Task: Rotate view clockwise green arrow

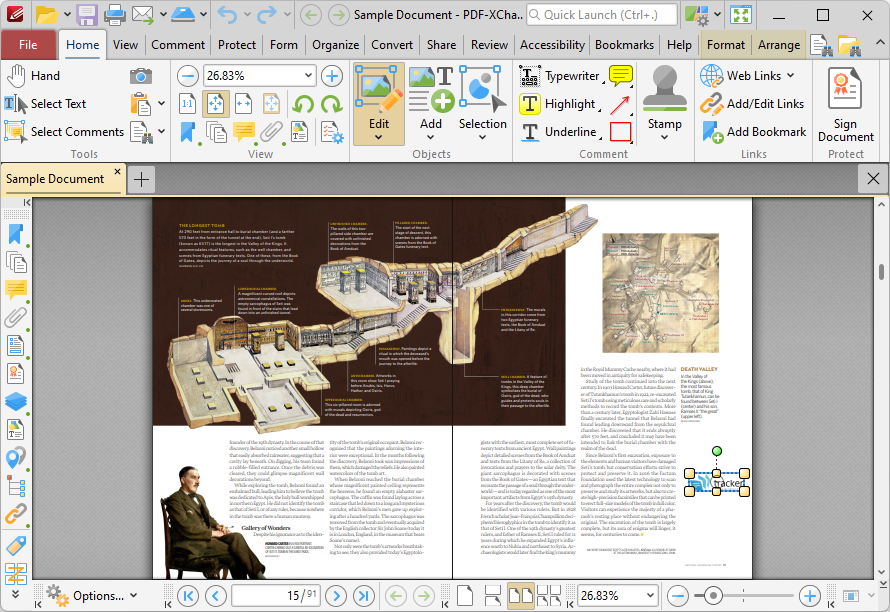Action: pos(331,104)
